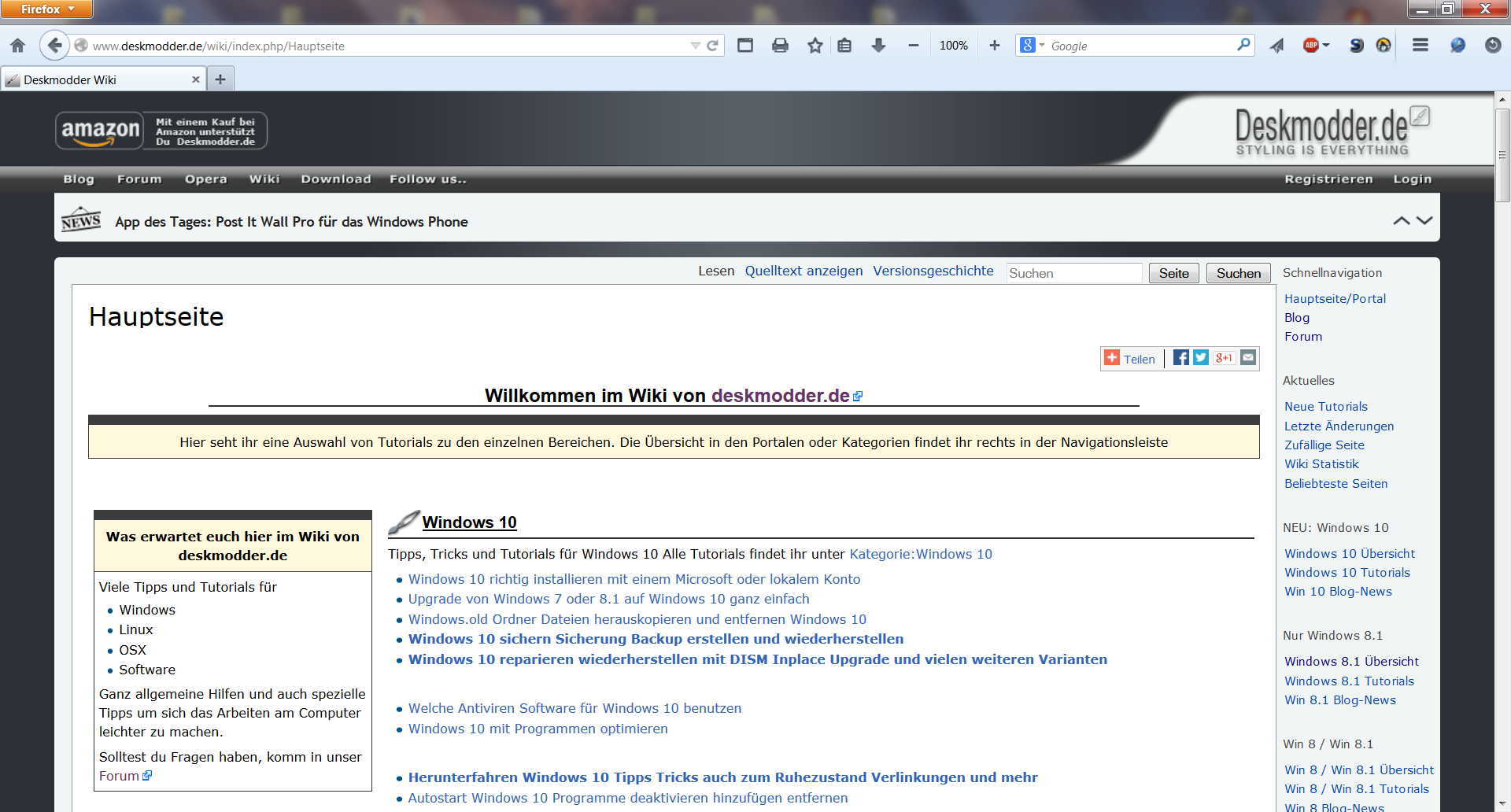Open Windows 8.1 Übersicht sidebar link
Viewport: 1511px width, 812px height.
pos(1351,662)
